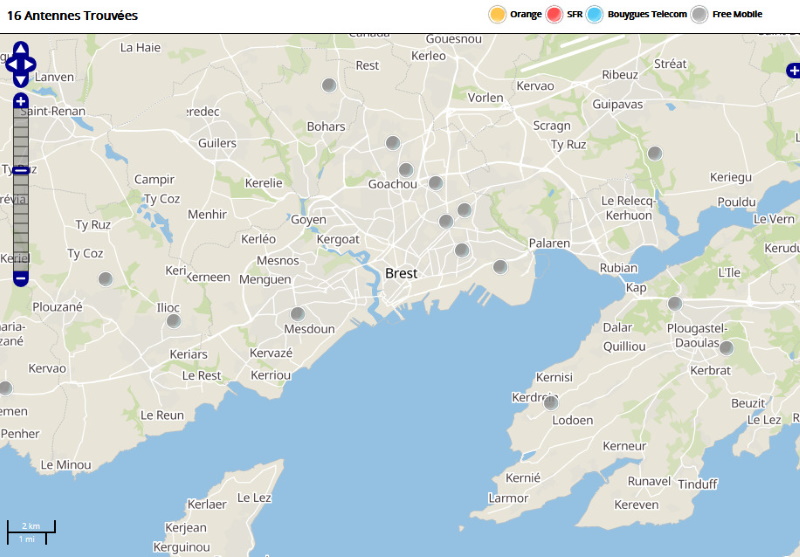
Task: Click the antenna marker near Plougastel-Daoulas
Action: pyautogui.click(x=726, y=348)
